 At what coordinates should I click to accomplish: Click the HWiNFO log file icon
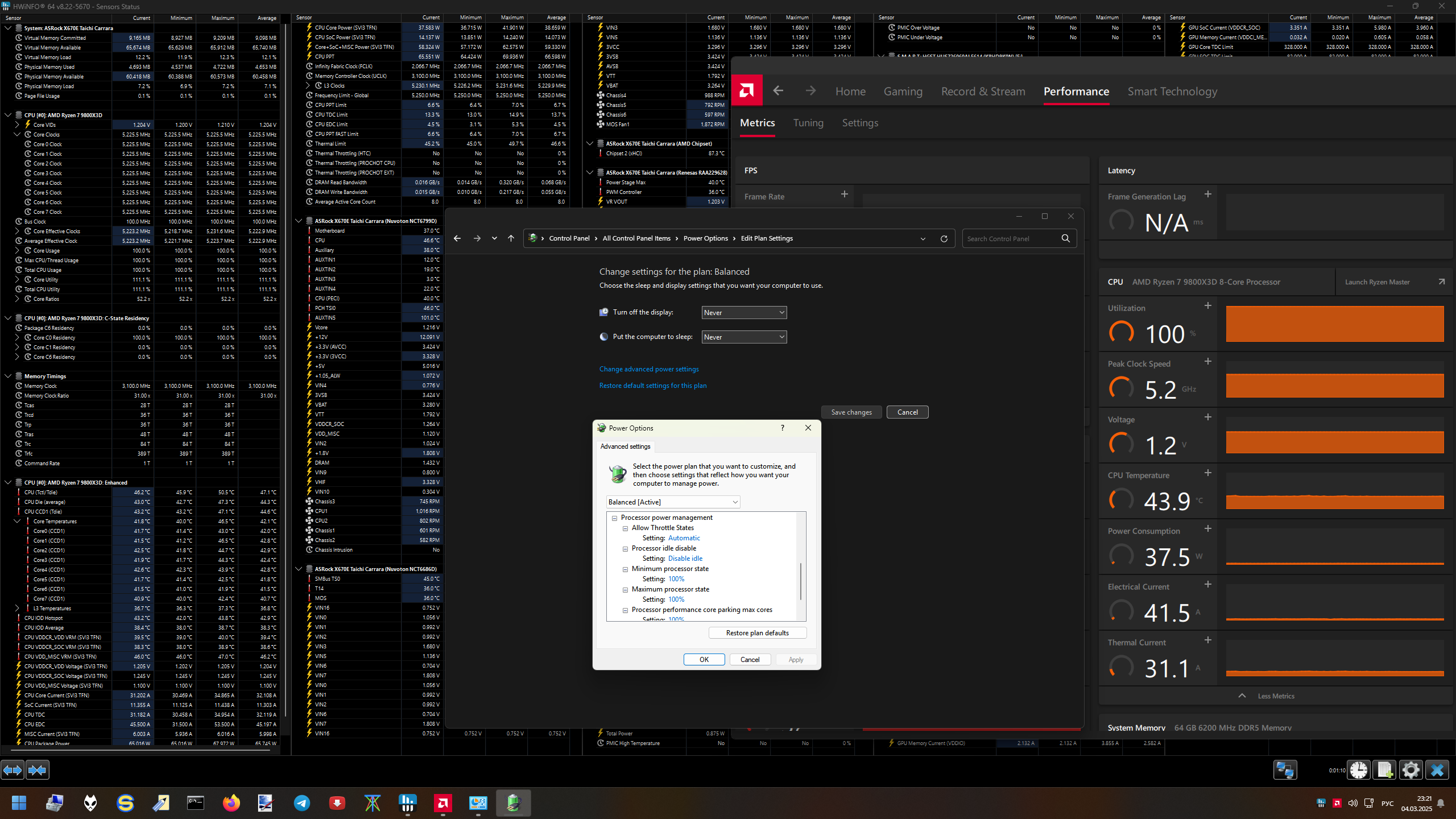pyautogui.click(x=1384, y=770)
